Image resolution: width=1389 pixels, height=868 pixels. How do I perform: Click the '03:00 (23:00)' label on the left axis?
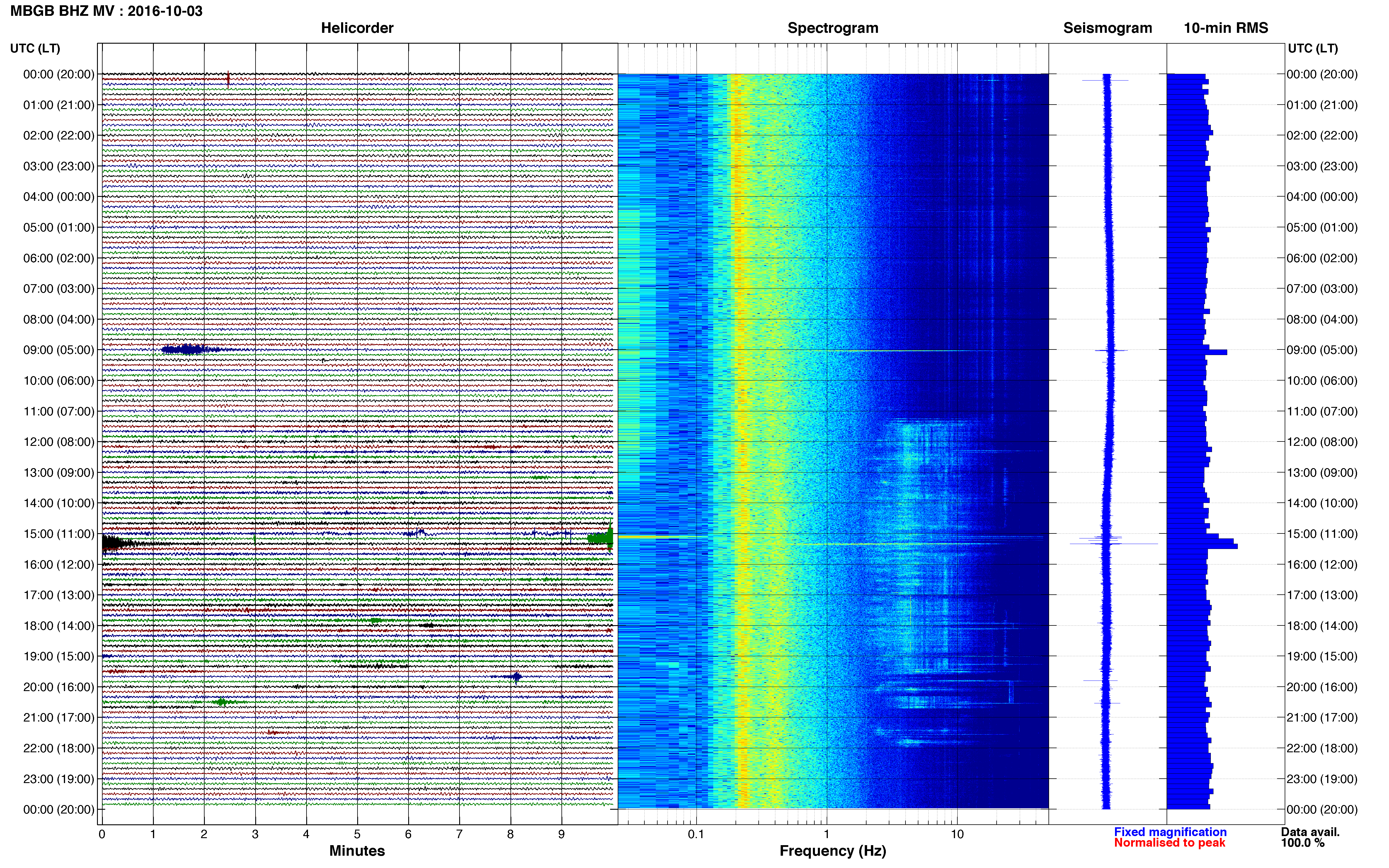tap(59, 166)
